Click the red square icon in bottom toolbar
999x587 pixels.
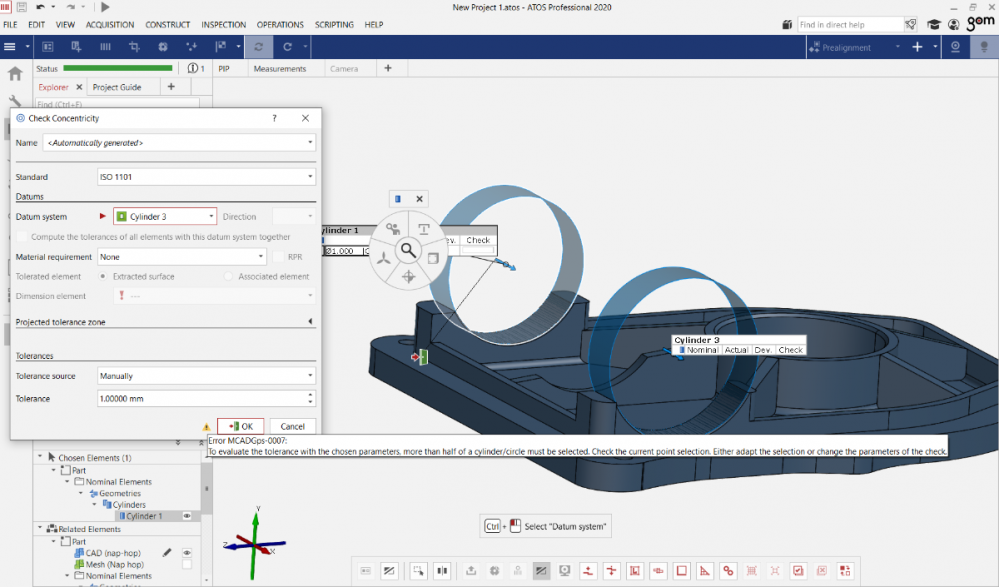(x=682, y=571)
